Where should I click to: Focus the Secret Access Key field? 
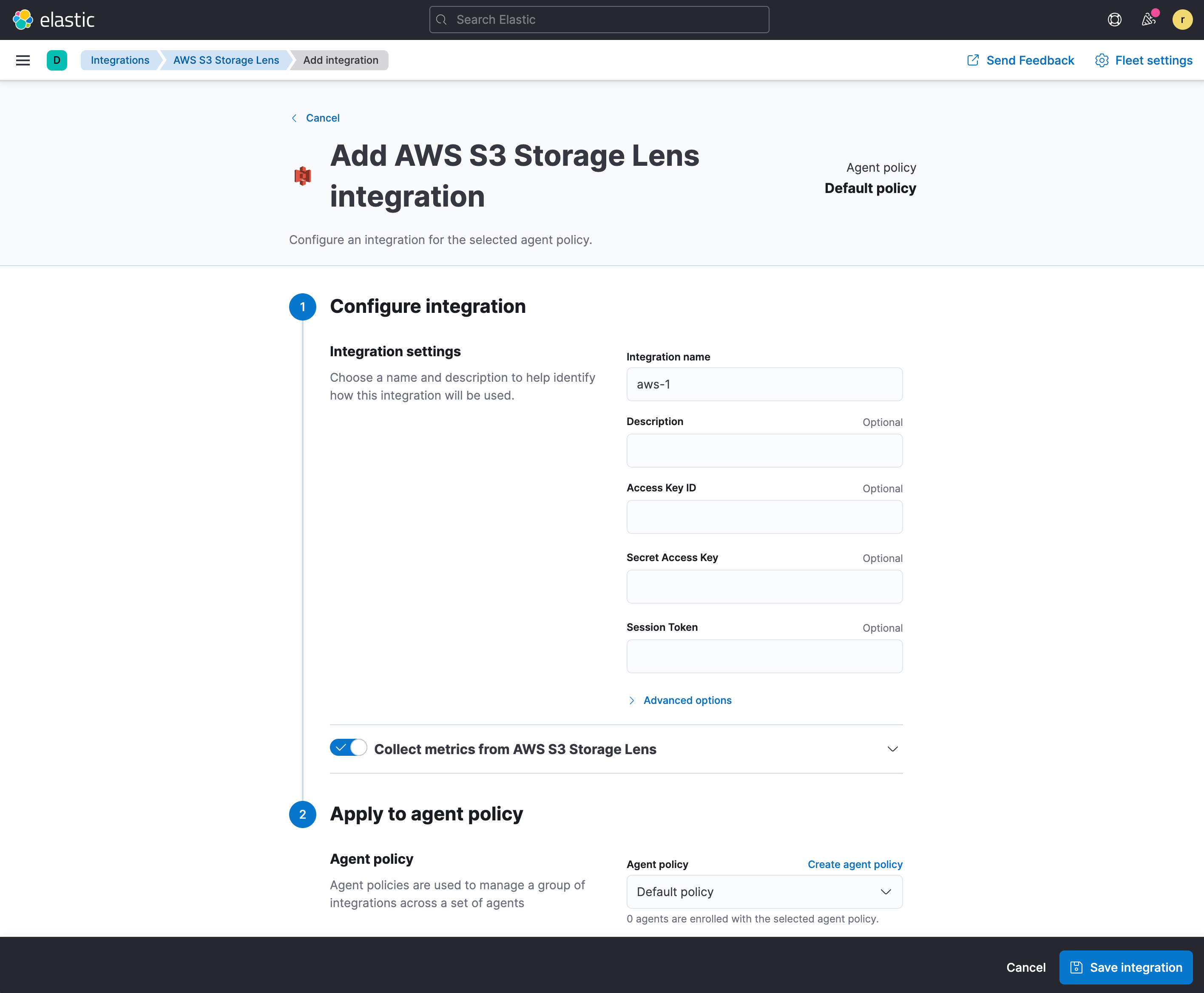point(764,586)
